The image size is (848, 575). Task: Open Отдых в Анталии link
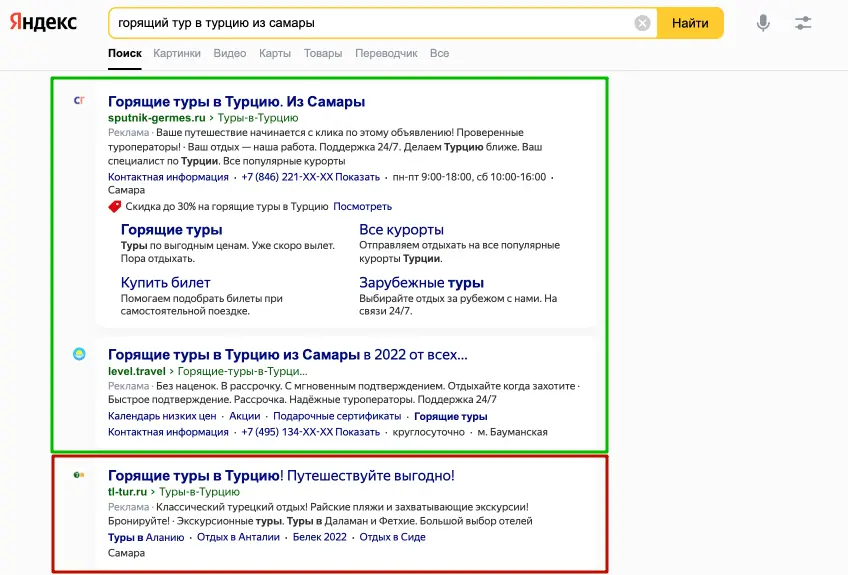click(238, 537)
